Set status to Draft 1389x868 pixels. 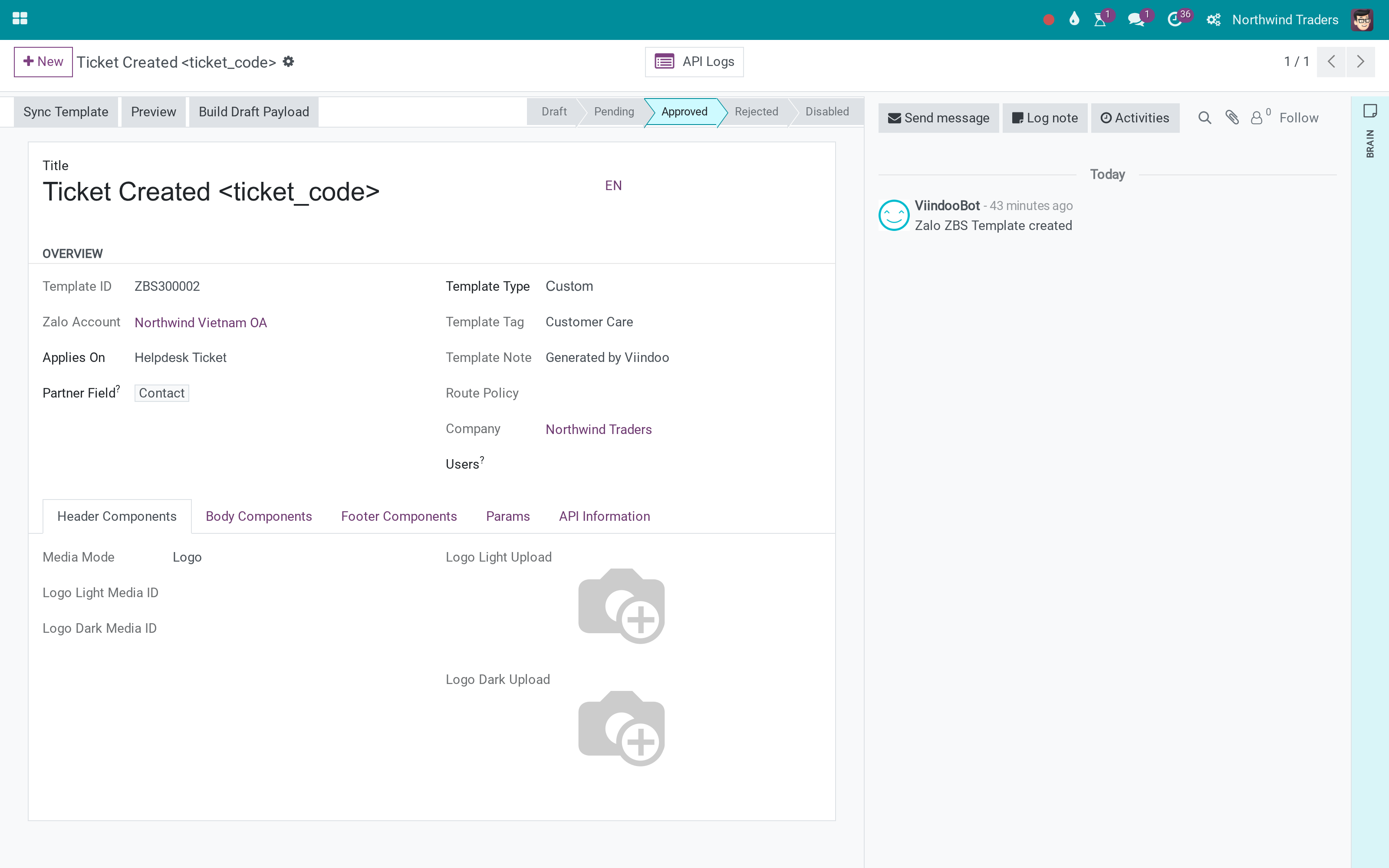tap(553, 112)
